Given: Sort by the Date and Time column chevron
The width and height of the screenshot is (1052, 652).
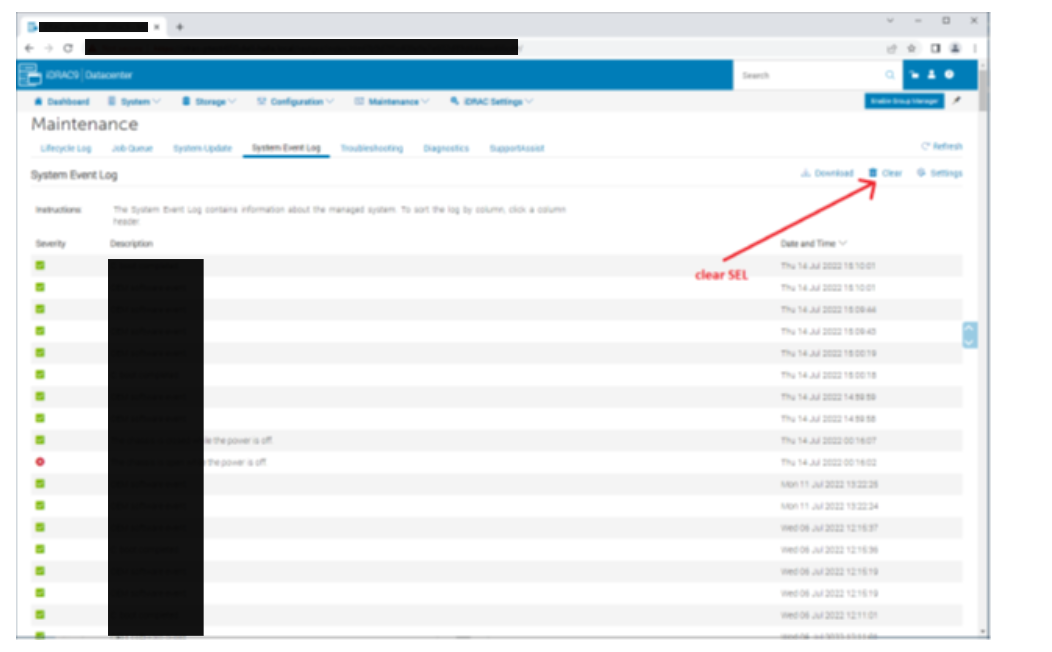Looking at the screenshot, I should (843, 243).
